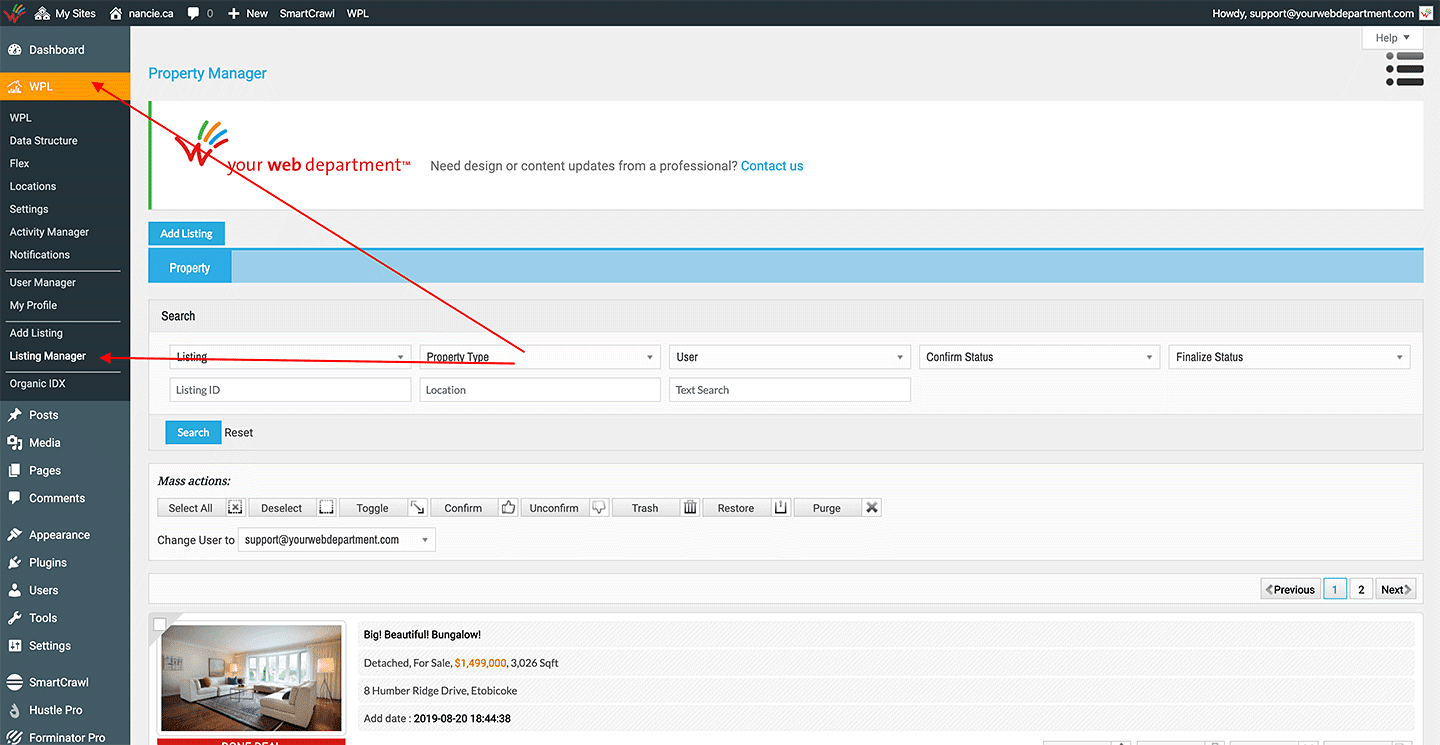Click the Restore icon
The height and width of the screenshot is (745, 1440).
781,508
